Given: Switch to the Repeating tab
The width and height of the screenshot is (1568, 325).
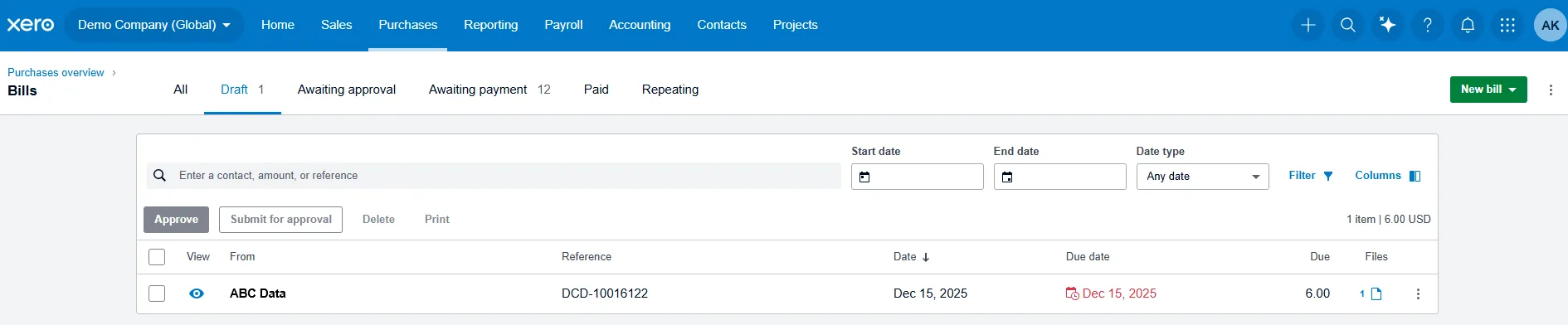Looking at the screenshot, I should pos(670,90).
